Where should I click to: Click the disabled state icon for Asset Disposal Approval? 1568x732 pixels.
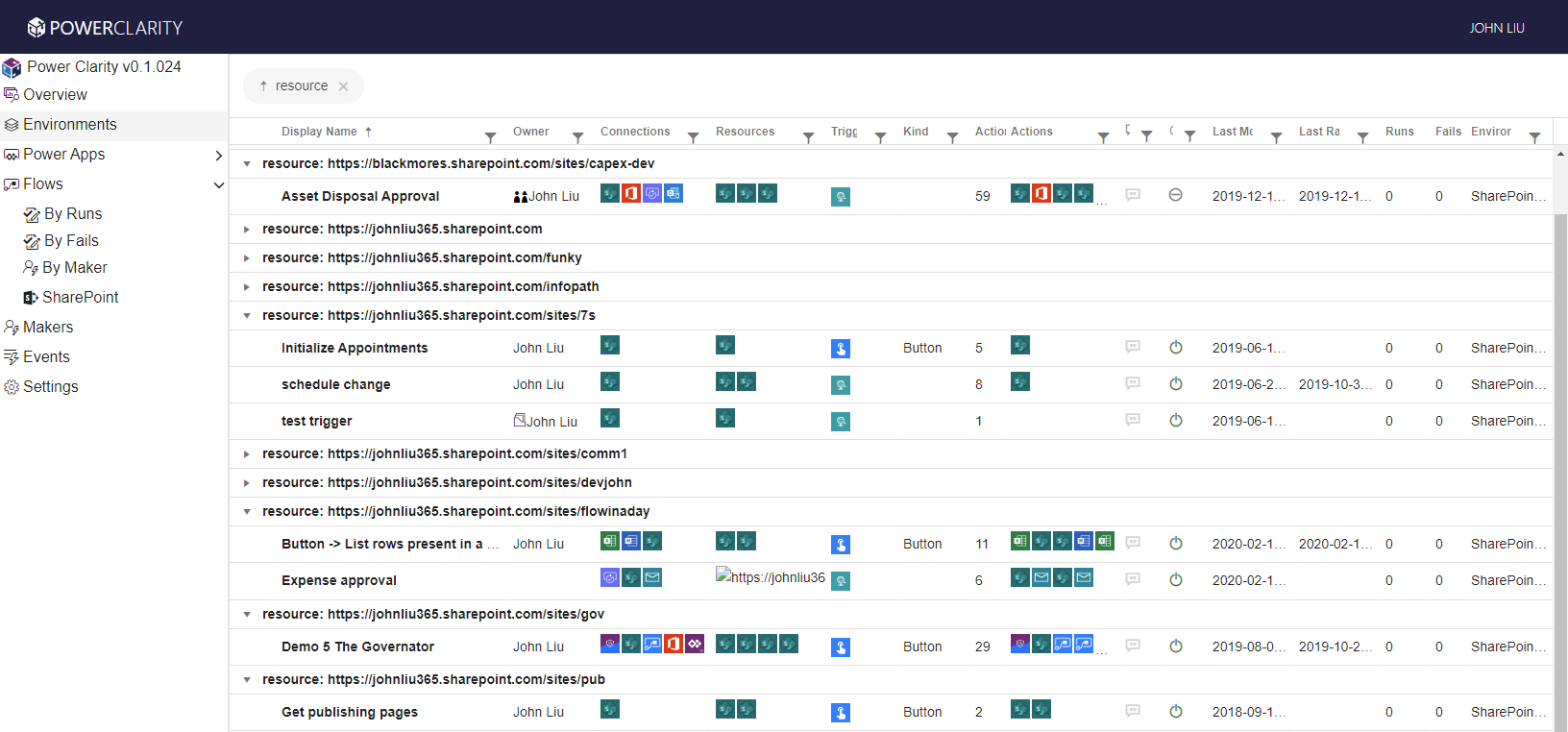coord(1175,195)
